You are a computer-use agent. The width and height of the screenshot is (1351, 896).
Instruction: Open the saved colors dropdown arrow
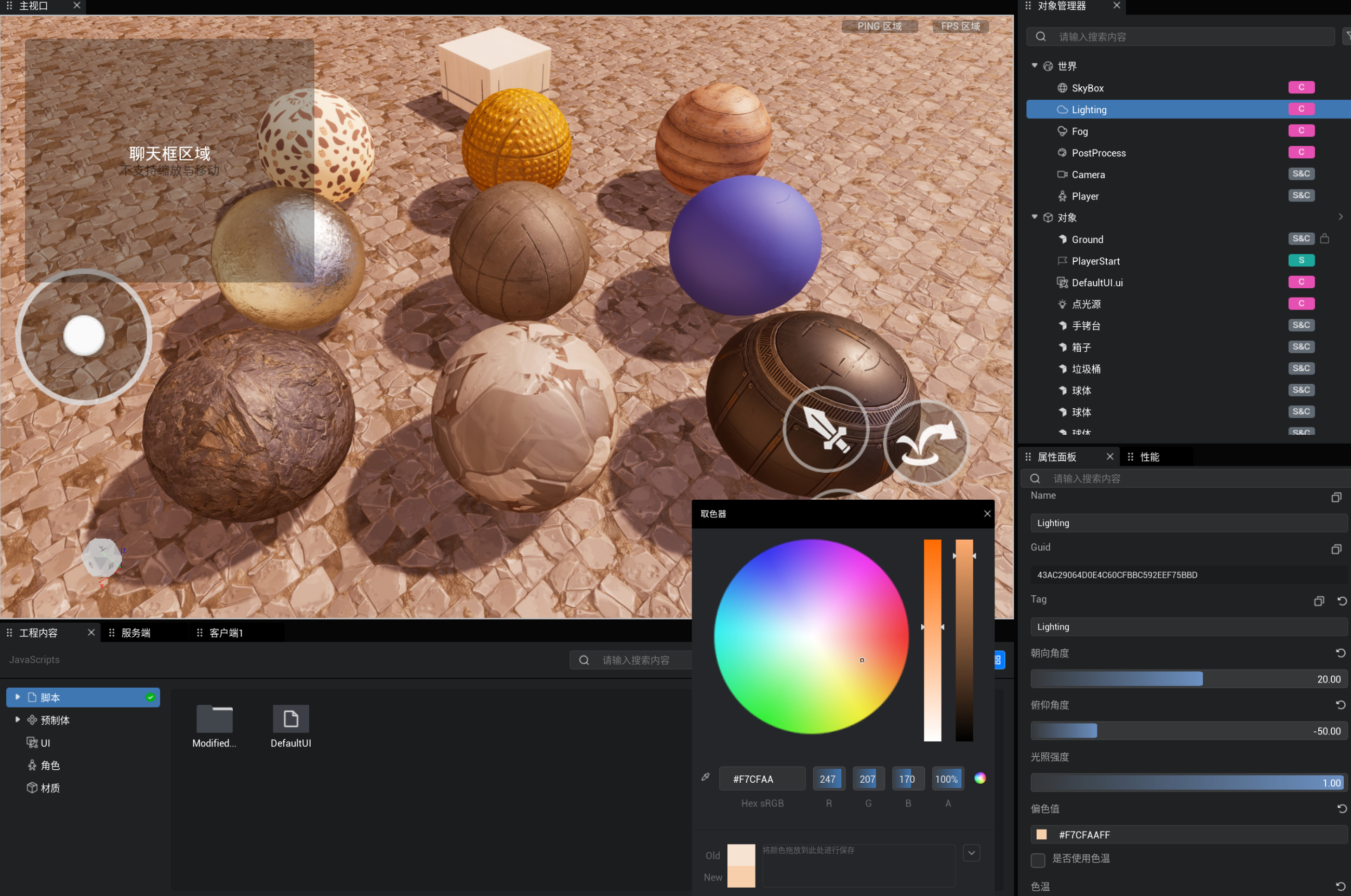click(972, 853)
